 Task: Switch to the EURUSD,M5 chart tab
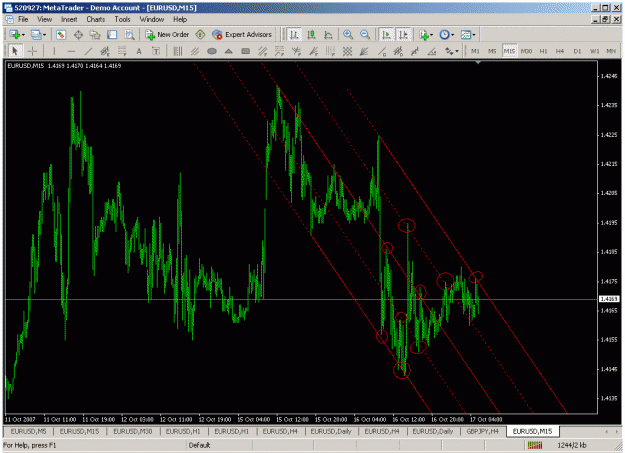click(x=28, y=431)
